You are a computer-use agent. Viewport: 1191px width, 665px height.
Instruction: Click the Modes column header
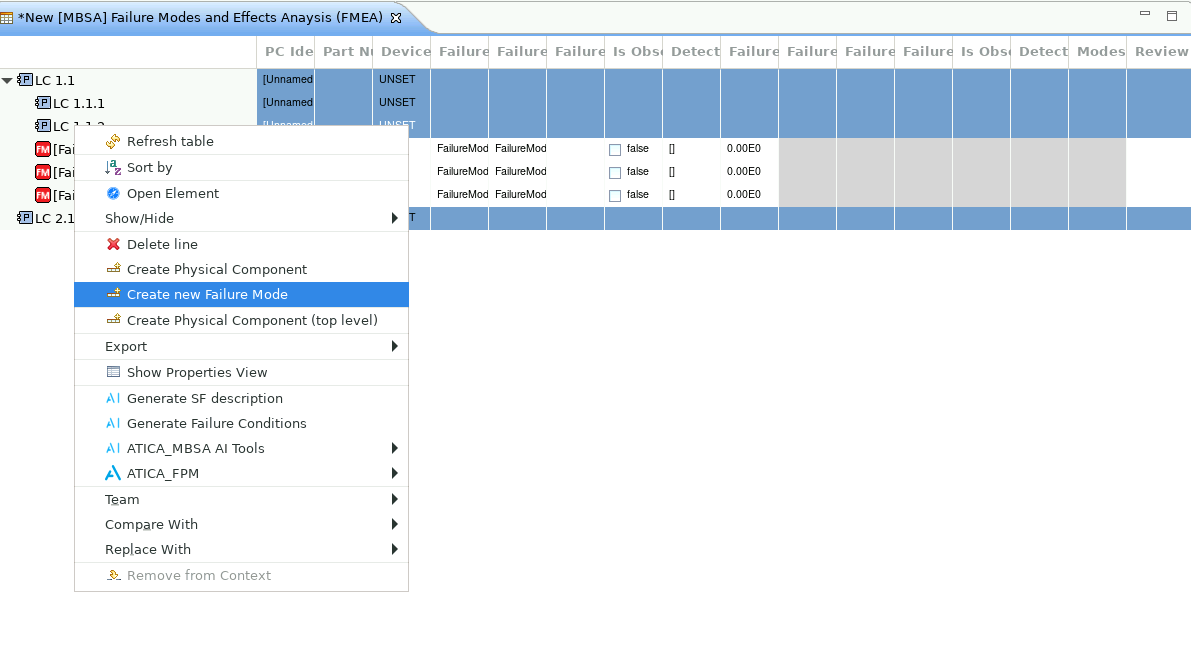click(x=1098, y=52)
